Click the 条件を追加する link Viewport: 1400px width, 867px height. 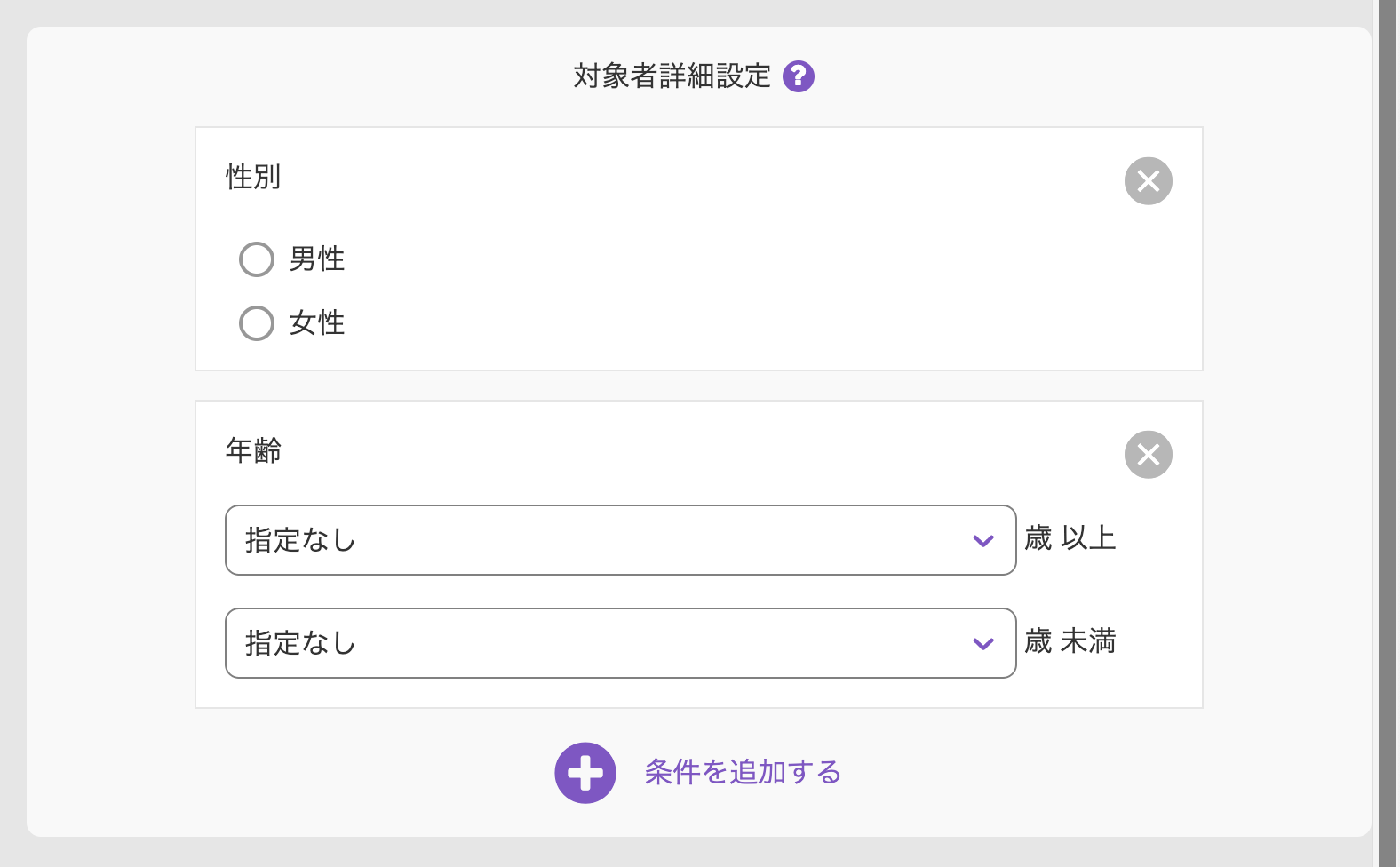743,773
